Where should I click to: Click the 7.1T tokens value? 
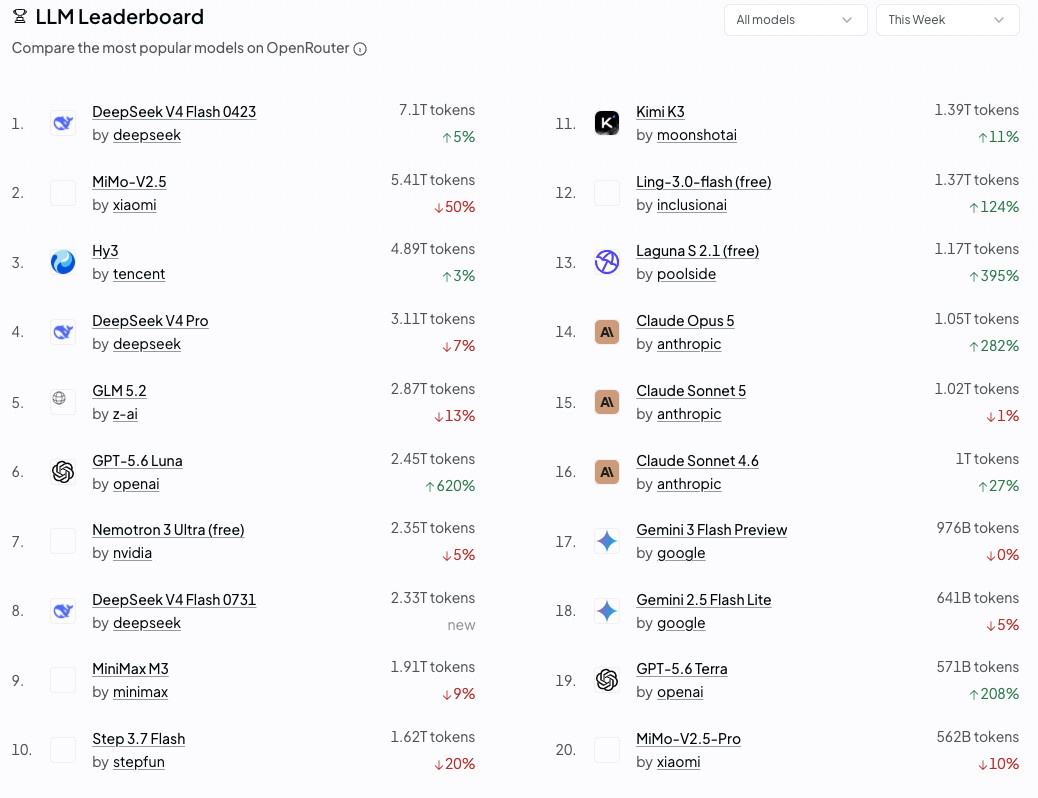click(x=437, y=110)
